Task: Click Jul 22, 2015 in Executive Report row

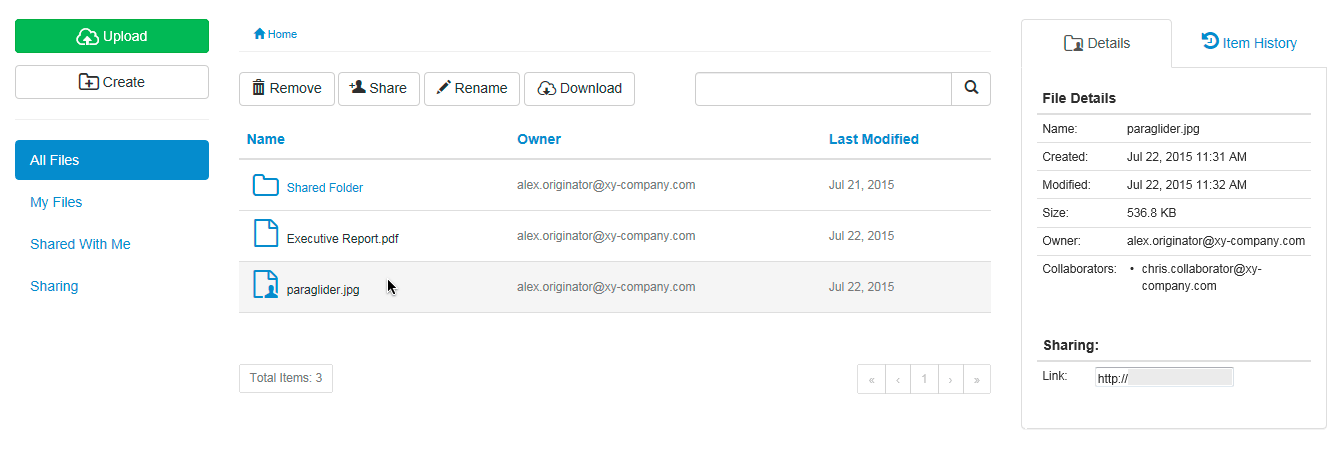Action: (x=862, y=236)
